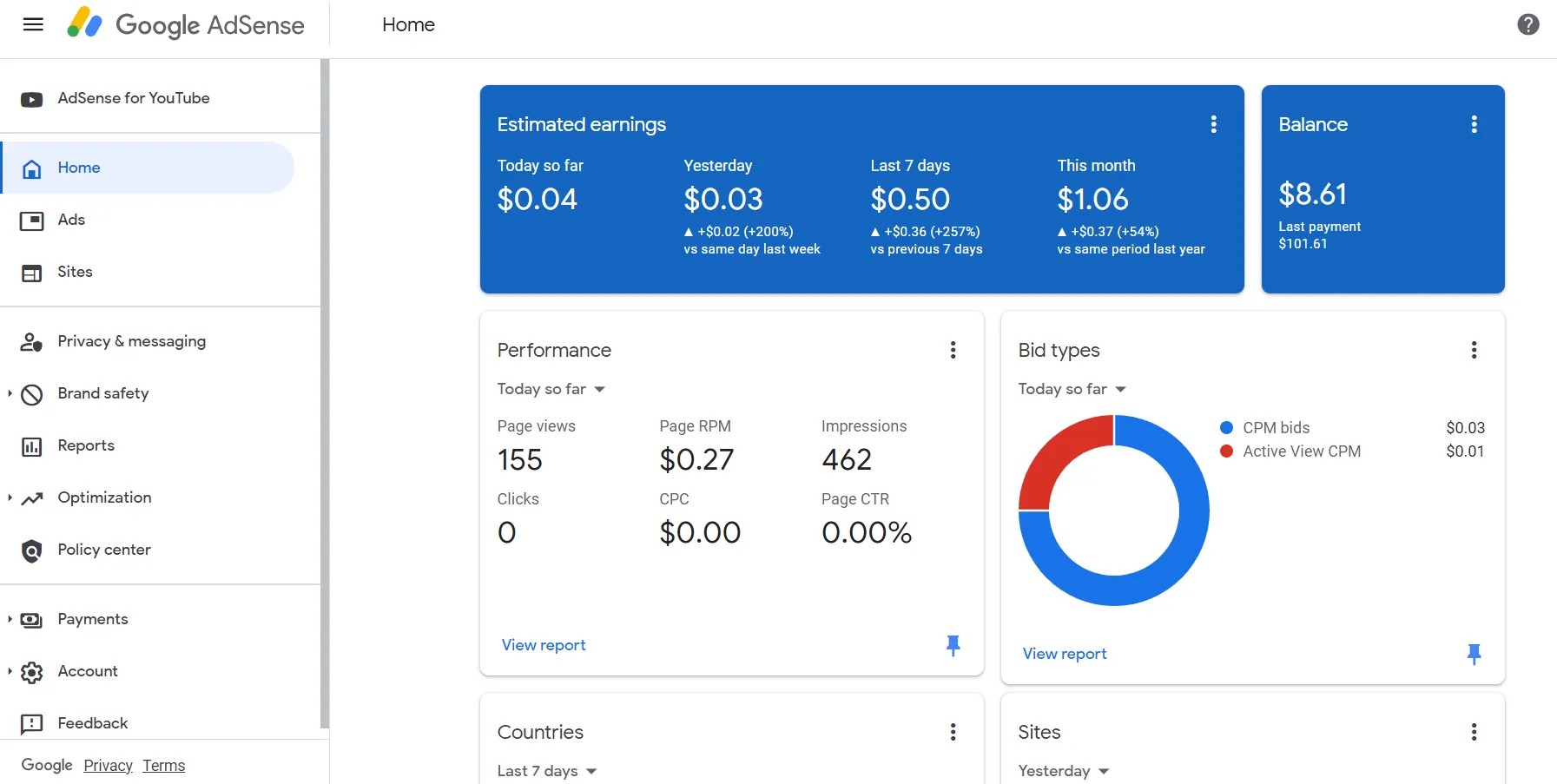Click the This month $1.06 earnings value

pos(1092,200)
